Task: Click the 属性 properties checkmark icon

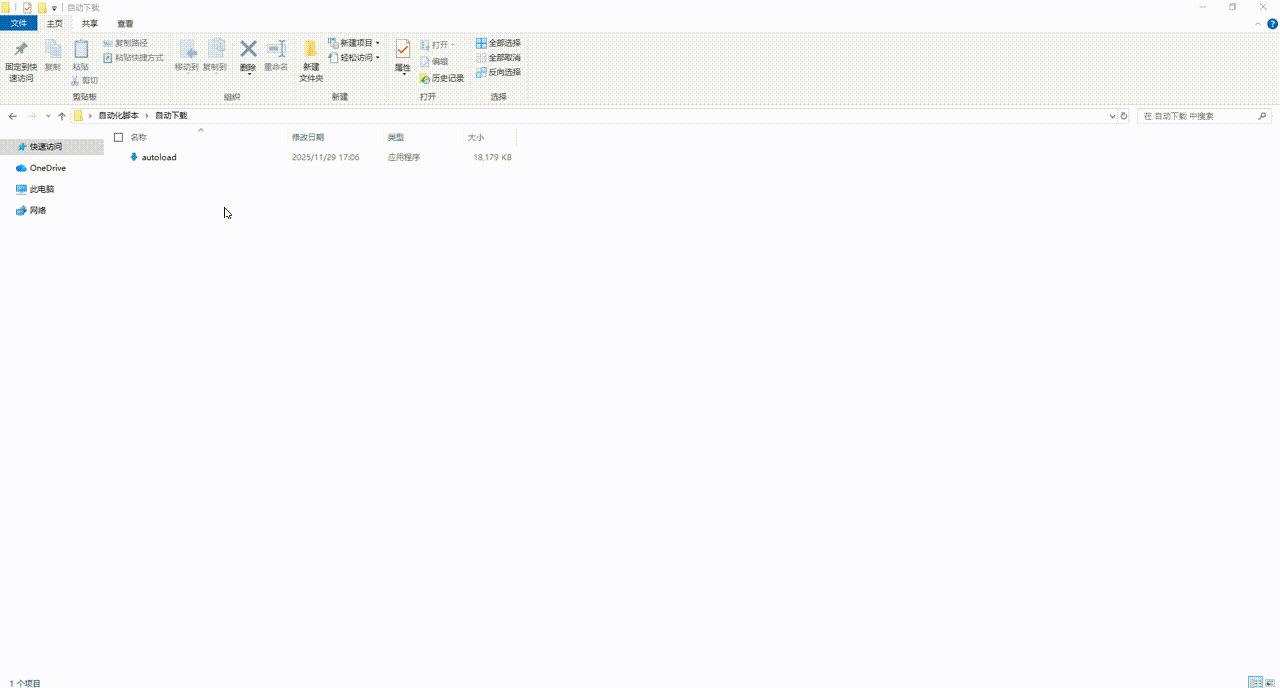Action: coord(403,49)
